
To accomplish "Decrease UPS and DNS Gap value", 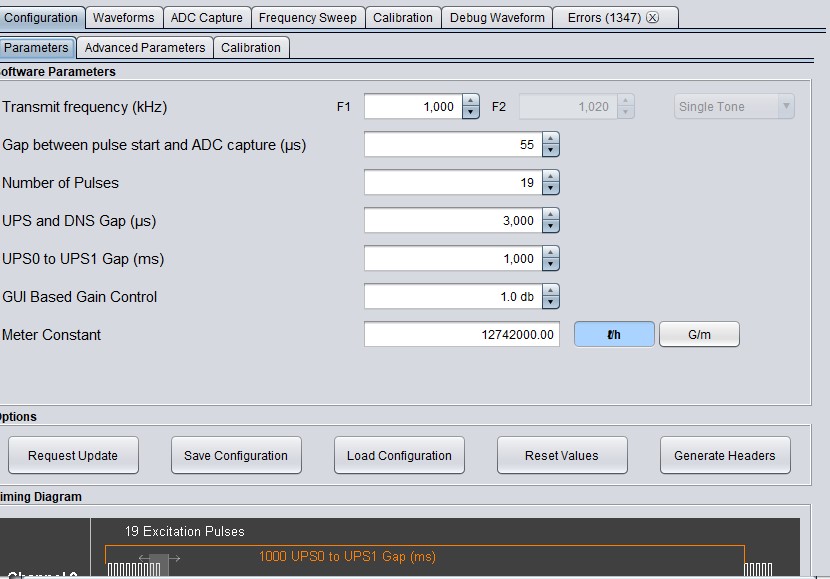I will click(551, 227).
